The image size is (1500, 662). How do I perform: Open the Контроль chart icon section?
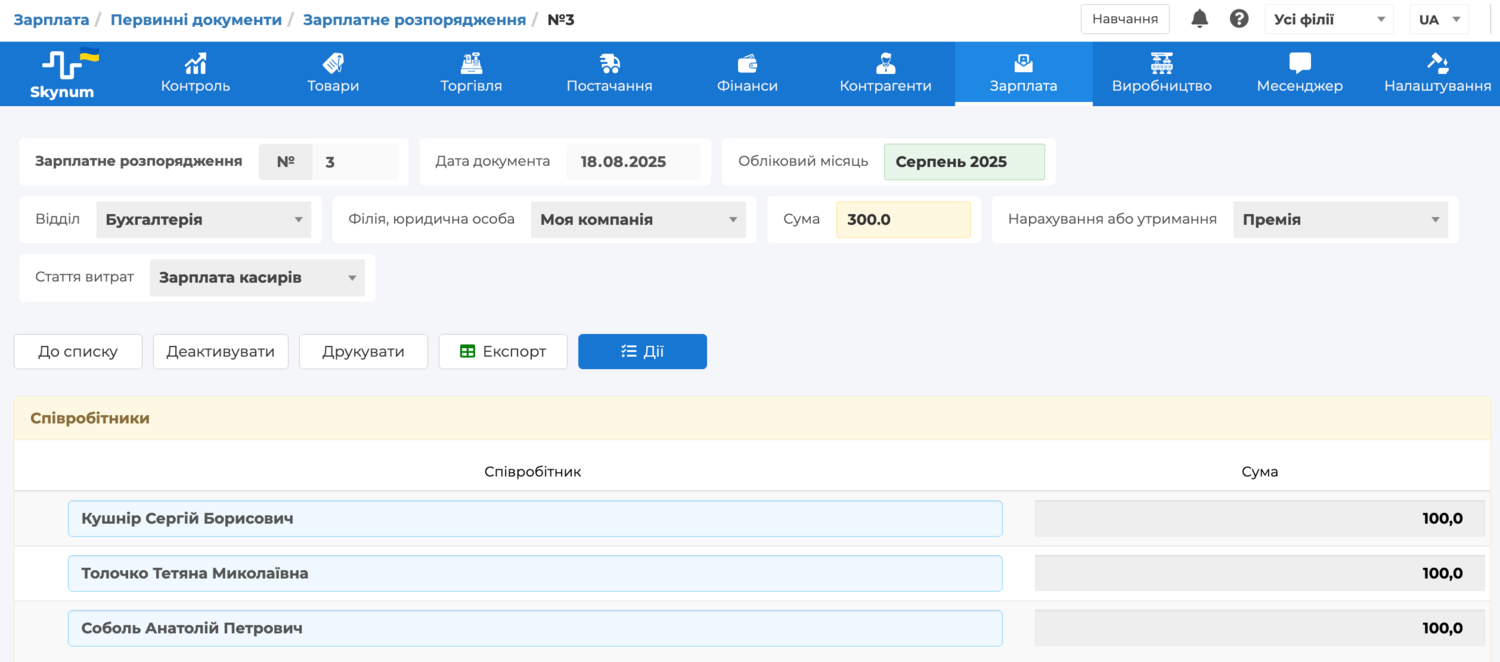[196, 64]
